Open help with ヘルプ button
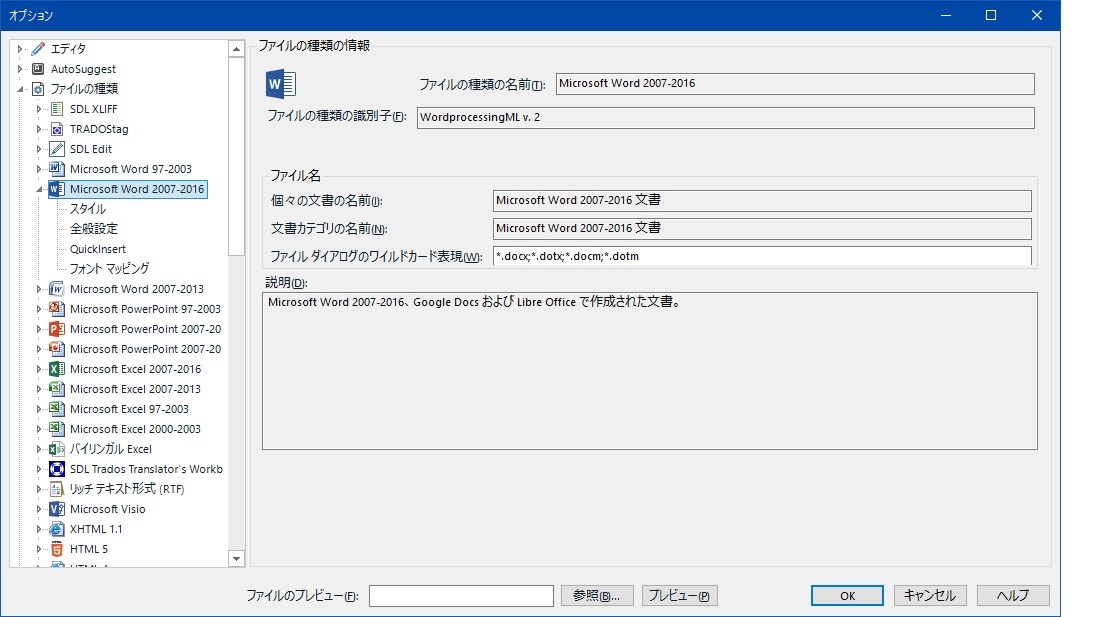The image size is (1119, 617). [1013, 595]
